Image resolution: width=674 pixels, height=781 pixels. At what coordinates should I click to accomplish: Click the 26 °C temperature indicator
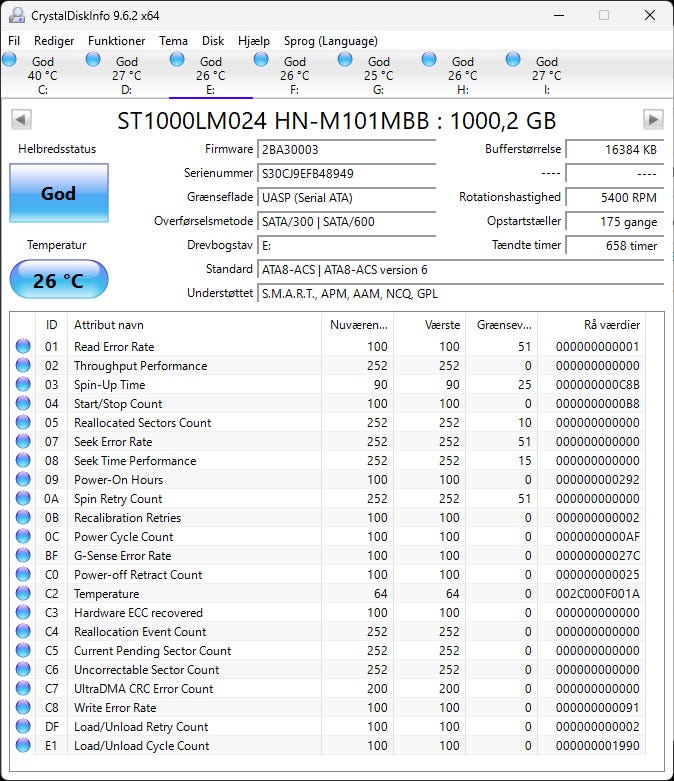pyautogui.click(x=58, y=280)
